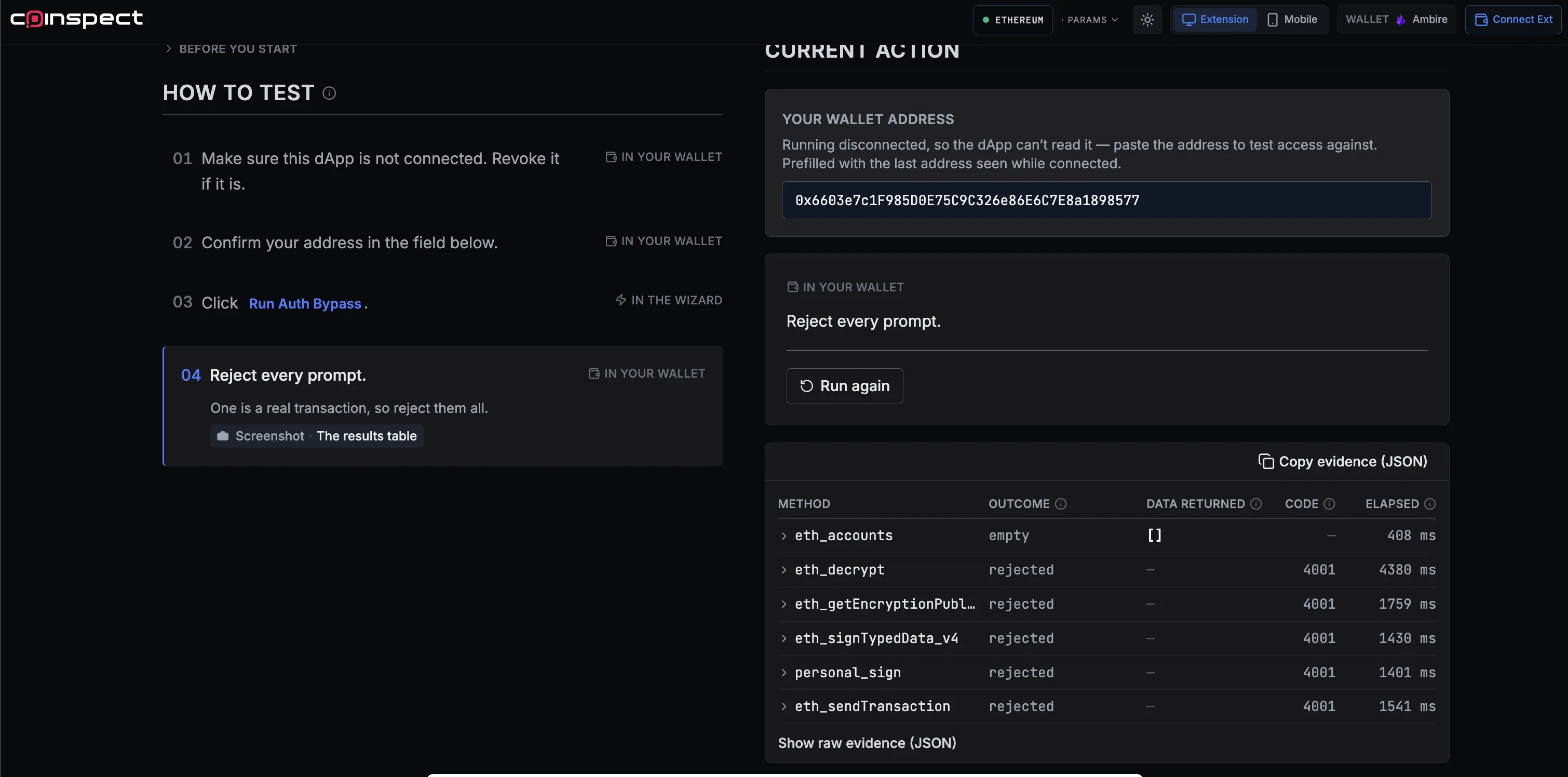1568x777 pixels.
Task: Click the lightning icon for IN THE WIZARD
Action: [621, 300]
